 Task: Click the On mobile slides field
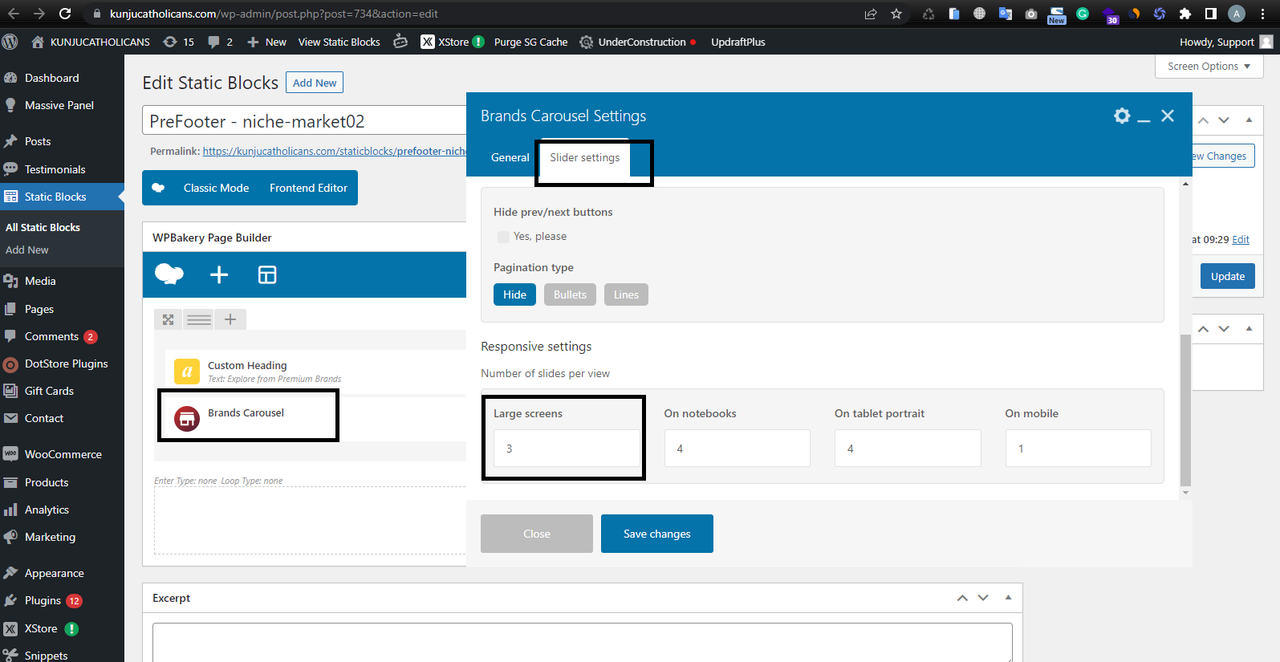tap(1078, 448)
